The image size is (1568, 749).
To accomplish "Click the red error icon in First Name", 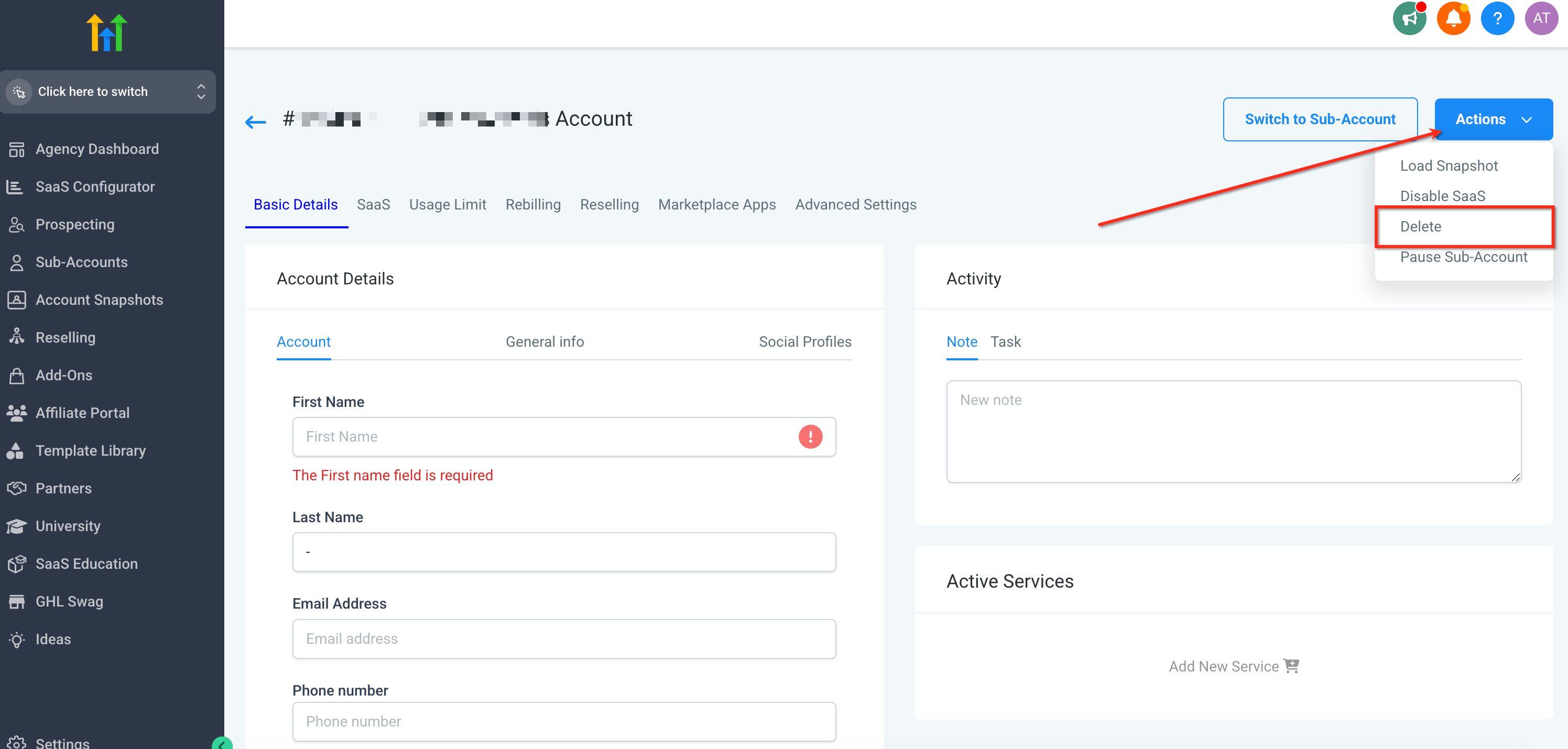I will 810,436.
